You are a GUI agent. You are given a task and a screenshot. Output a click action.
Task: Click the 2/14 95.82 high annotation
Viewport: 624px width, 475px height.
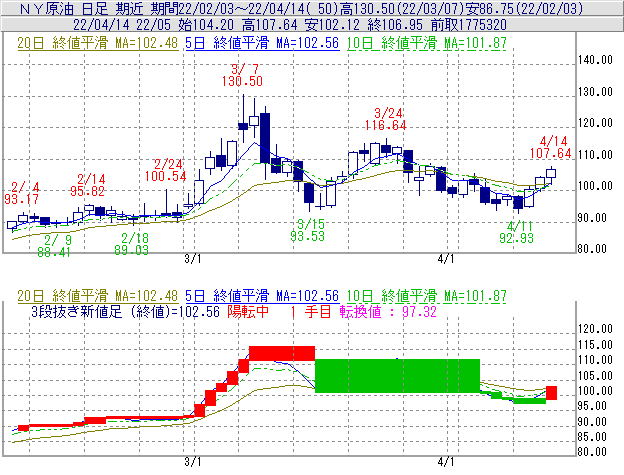click(x=88, y=185)
